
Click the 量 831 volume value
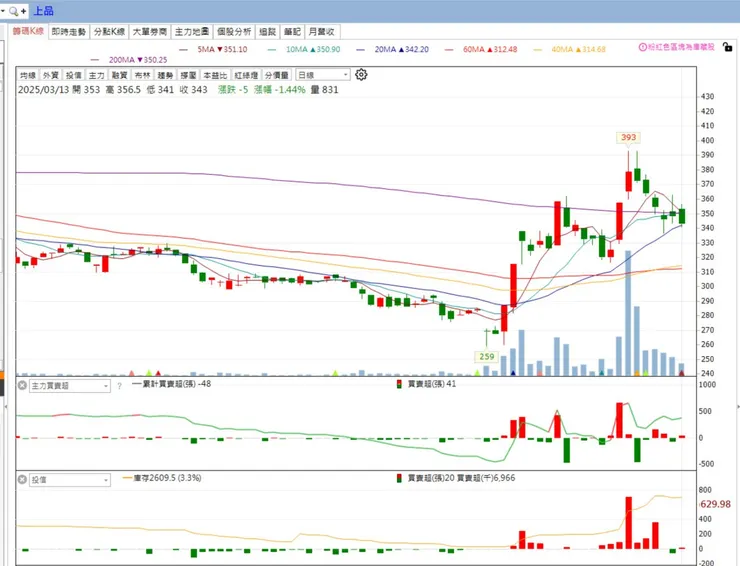click(x=324, y=90)
